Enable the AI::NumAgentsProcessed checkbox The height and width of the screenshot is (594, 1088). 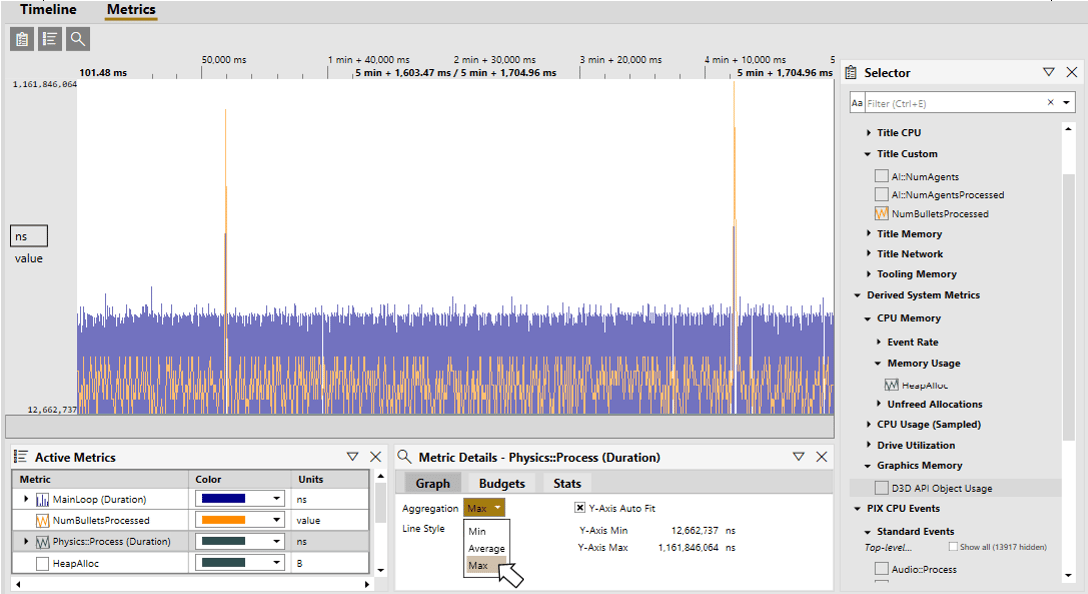[x=881, y=194]
